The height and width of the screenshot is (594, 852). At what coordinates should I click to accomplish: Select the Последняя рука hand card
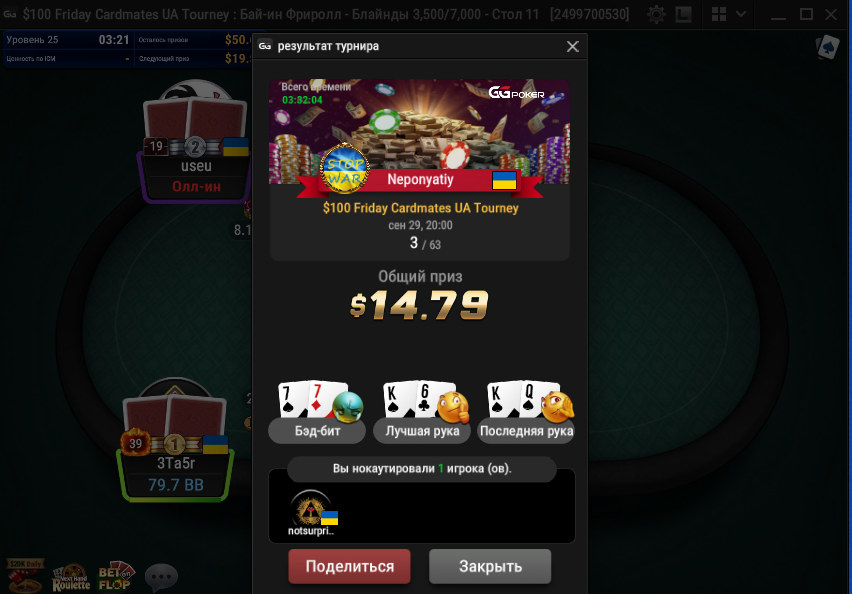(x=526, y=412)
